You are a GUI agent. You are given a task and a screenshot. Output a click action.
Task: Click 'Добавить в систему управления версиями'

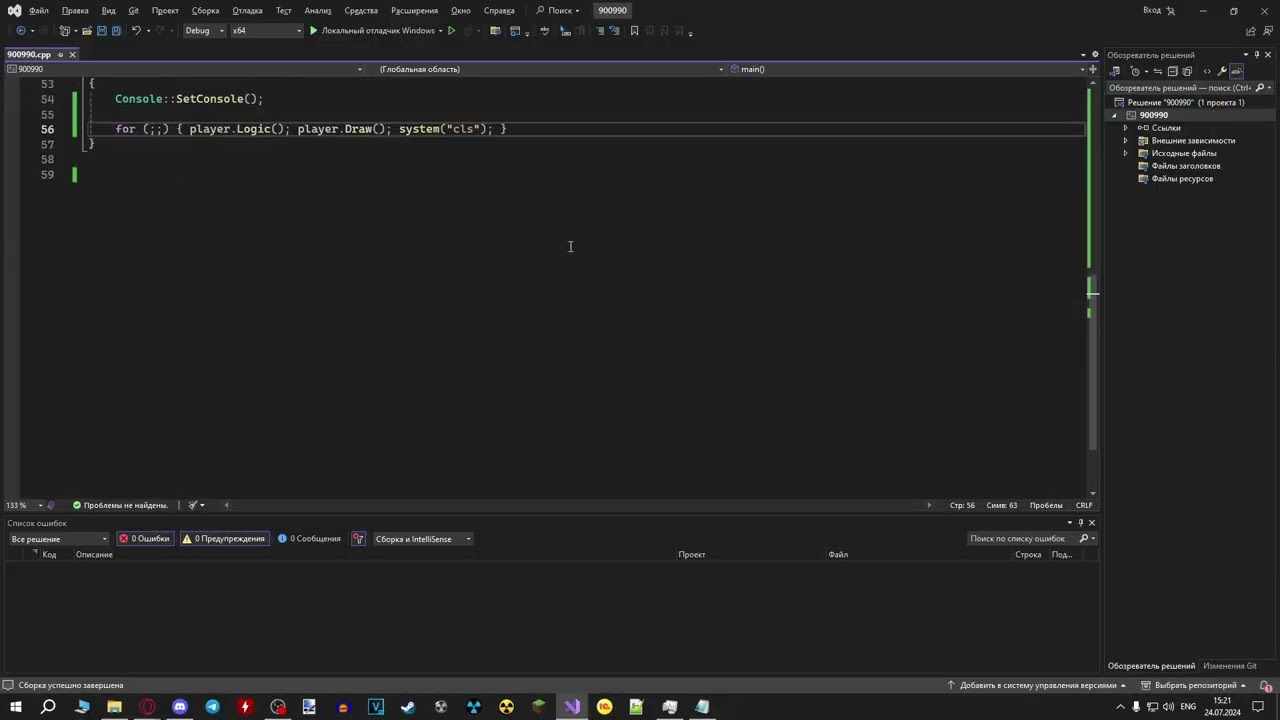(x=1037, y=686)
